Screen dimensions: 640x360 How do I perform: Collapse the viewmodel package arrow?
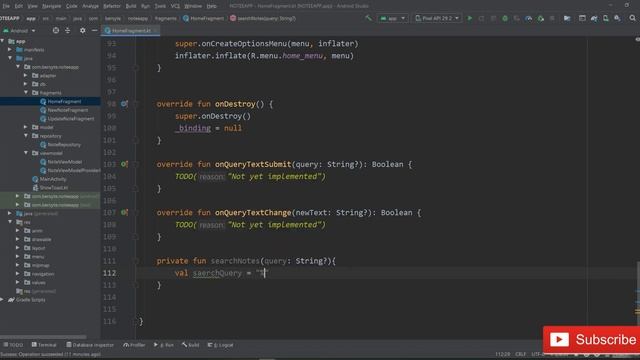coord(27,153)
